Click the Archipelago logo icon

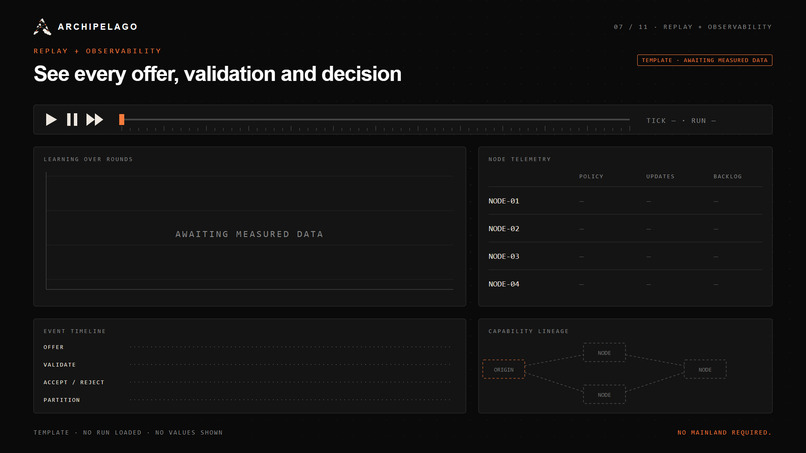pos(42,27)
